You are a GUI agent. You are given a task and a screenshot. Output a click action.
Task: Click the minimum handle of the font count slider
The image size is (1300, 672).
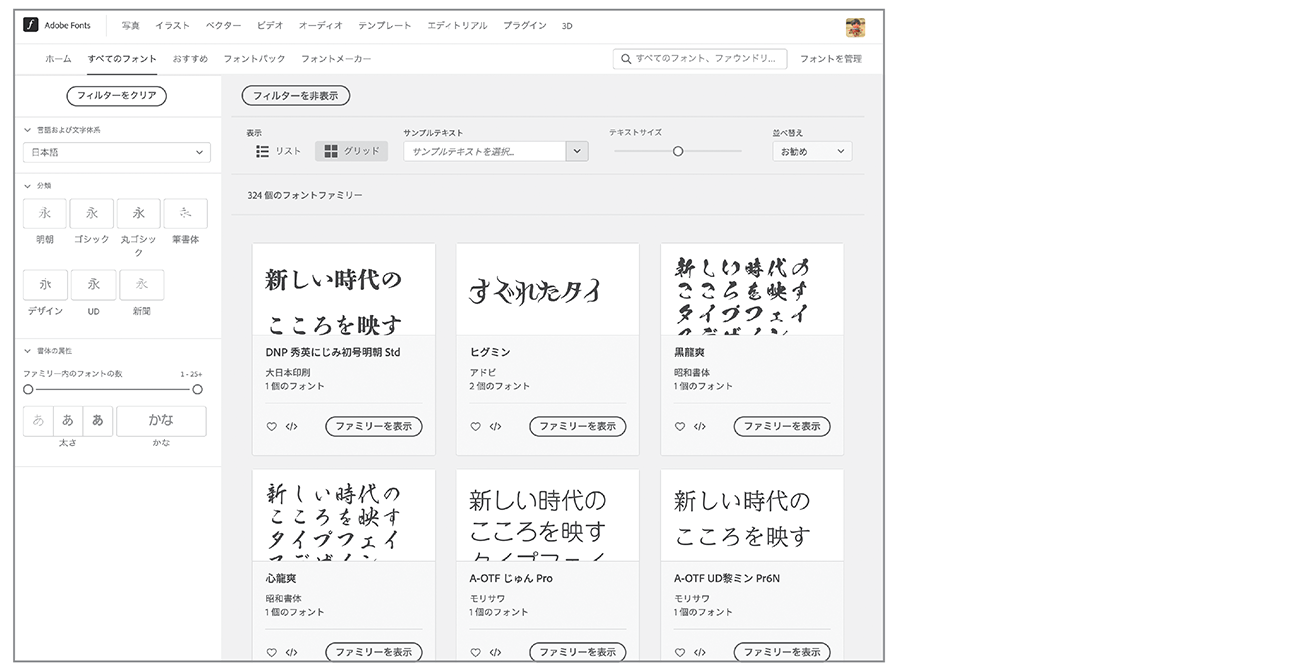pos(28,389)
